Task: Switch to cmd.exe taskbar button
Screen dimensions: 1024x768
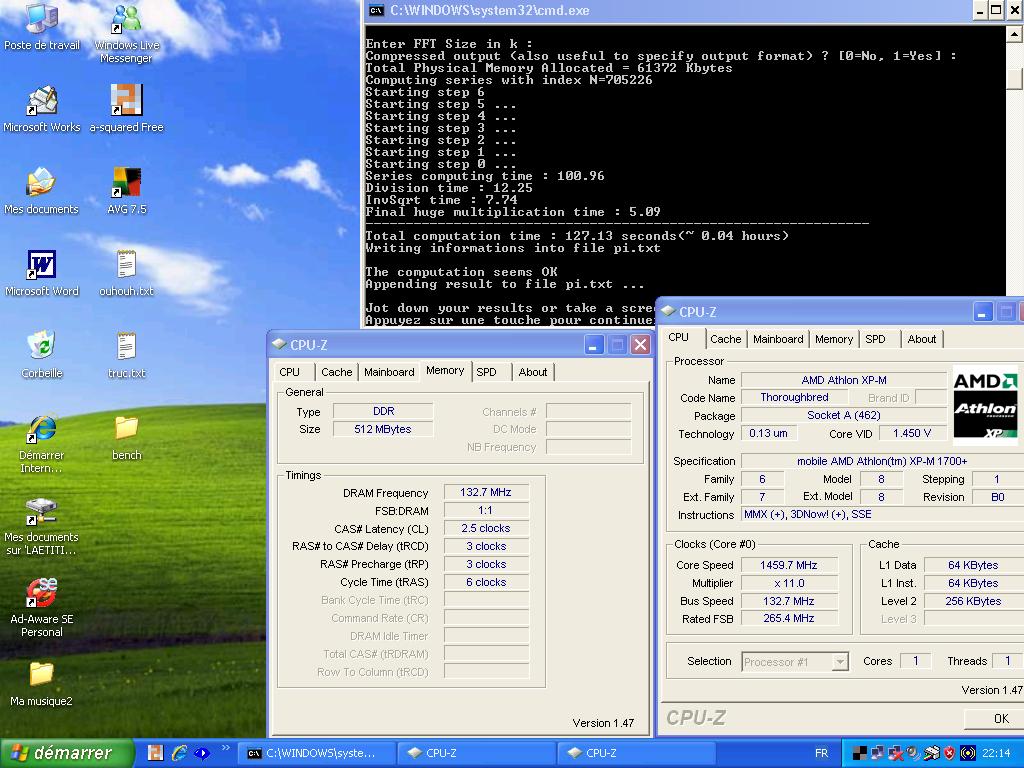Action: click(x=316, y=753)
